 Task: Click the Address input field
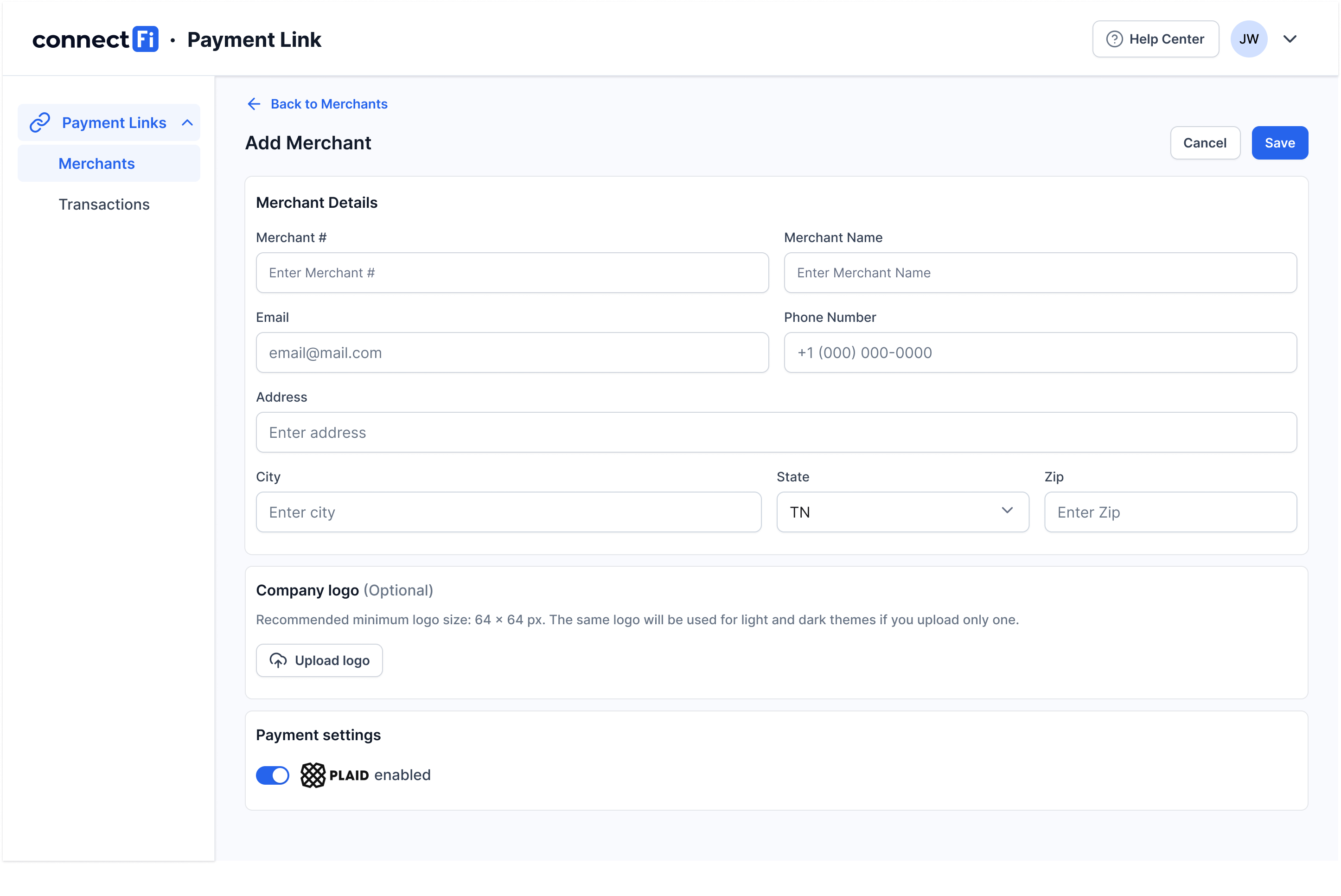pos(777,433)
